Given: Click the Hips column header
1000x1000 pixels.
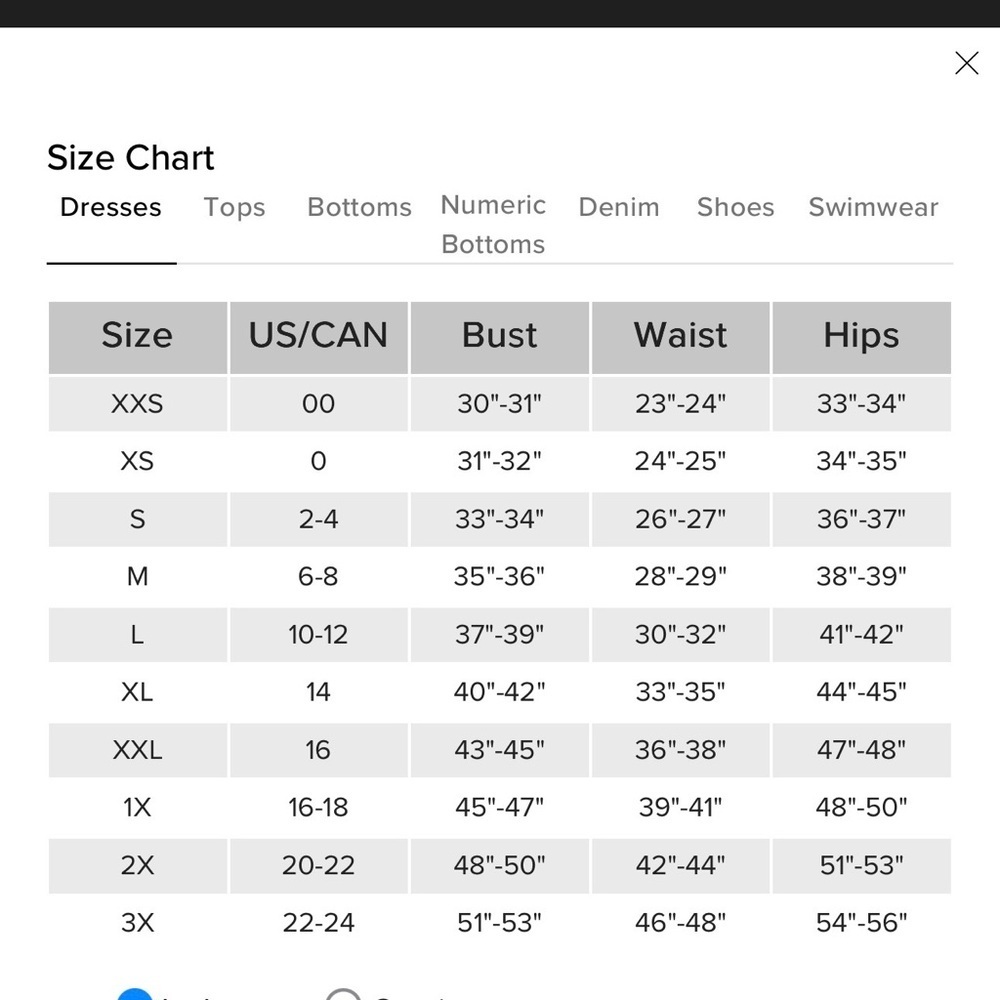Looking at the screenshot, I should coord(862,337).
